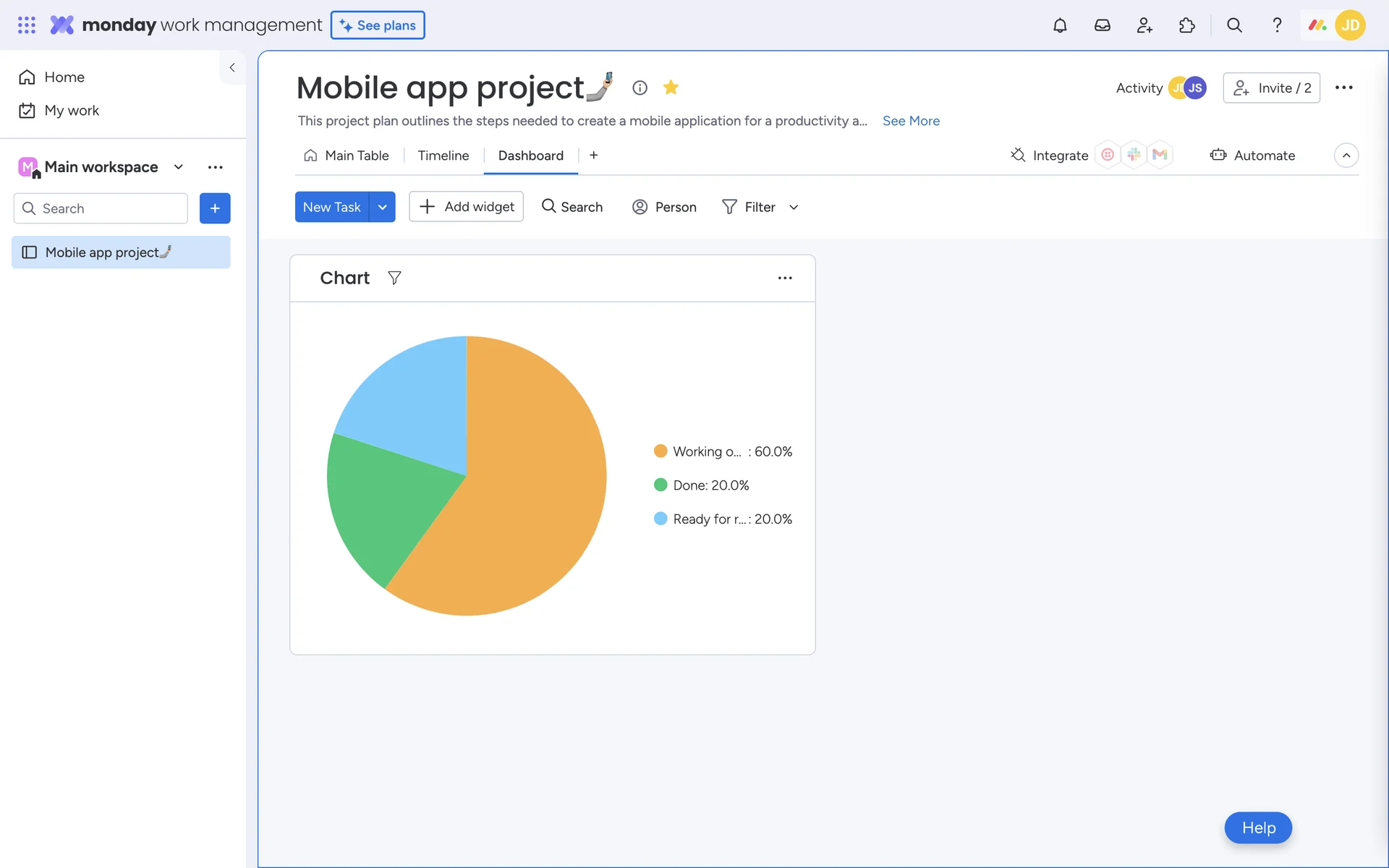Click the sidebar workspace Search field
Image resolution: width=1389 pixels, height=868 pixels.
tap(101, 208)
